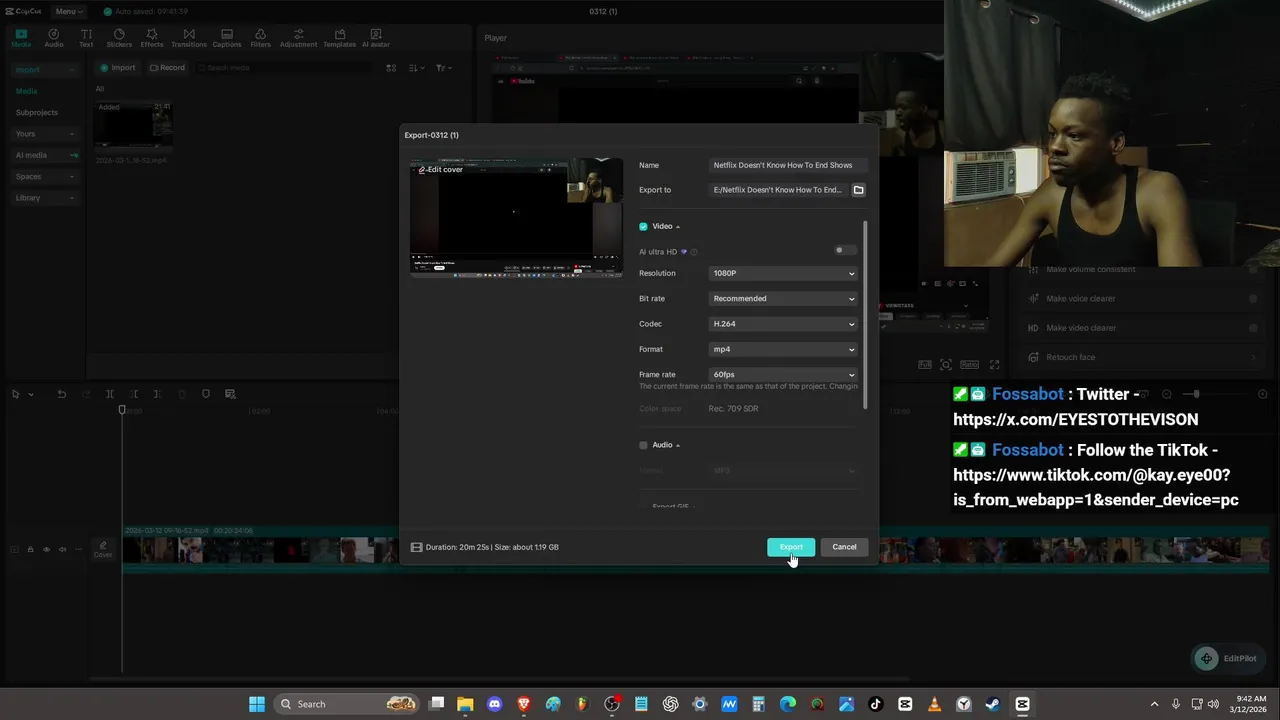1280x720 pixels.
Task: Open the Filters panel
Action: click(x=261, y=38)
